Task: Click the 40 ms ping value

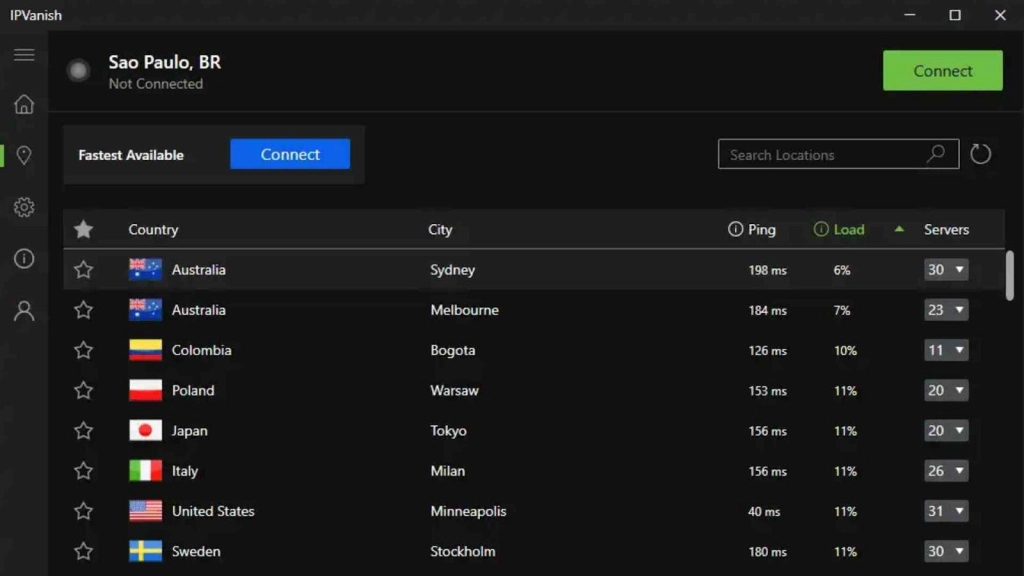Action: [x=764, y=511]
